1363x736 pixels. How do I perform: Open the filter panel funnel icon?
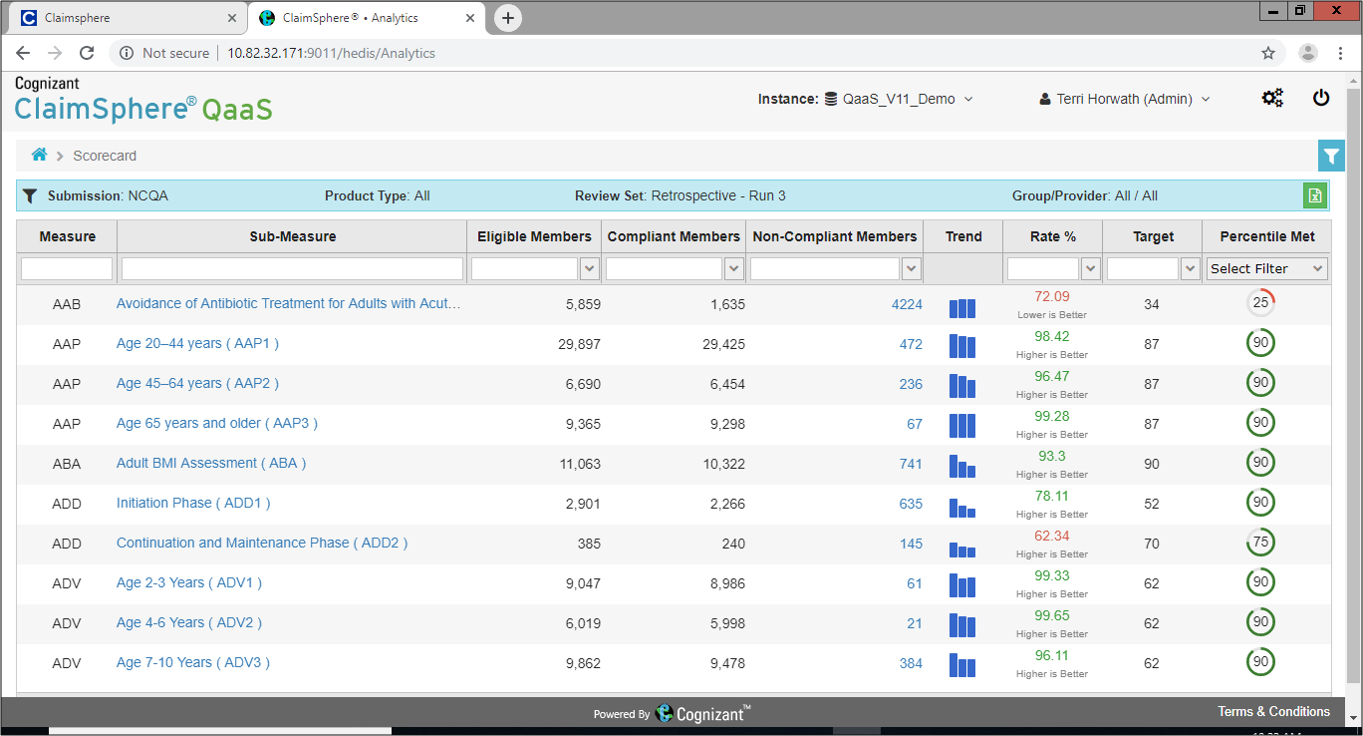coord(1331,156)
